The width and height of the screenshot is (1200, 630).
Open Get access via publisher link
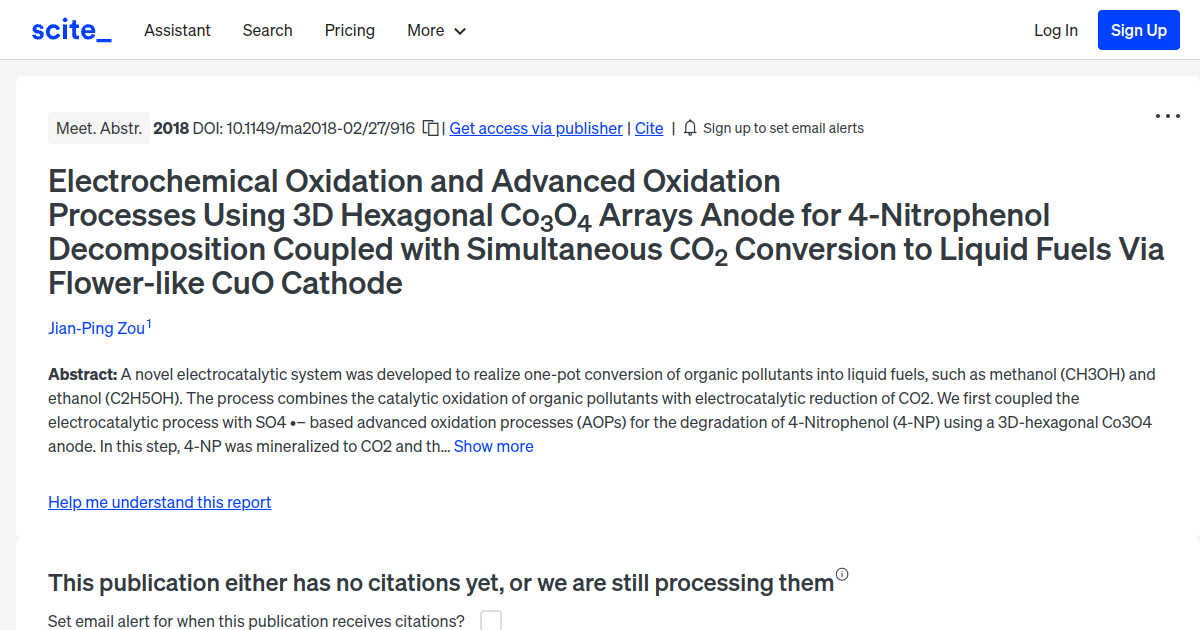[x=536, y=128]
